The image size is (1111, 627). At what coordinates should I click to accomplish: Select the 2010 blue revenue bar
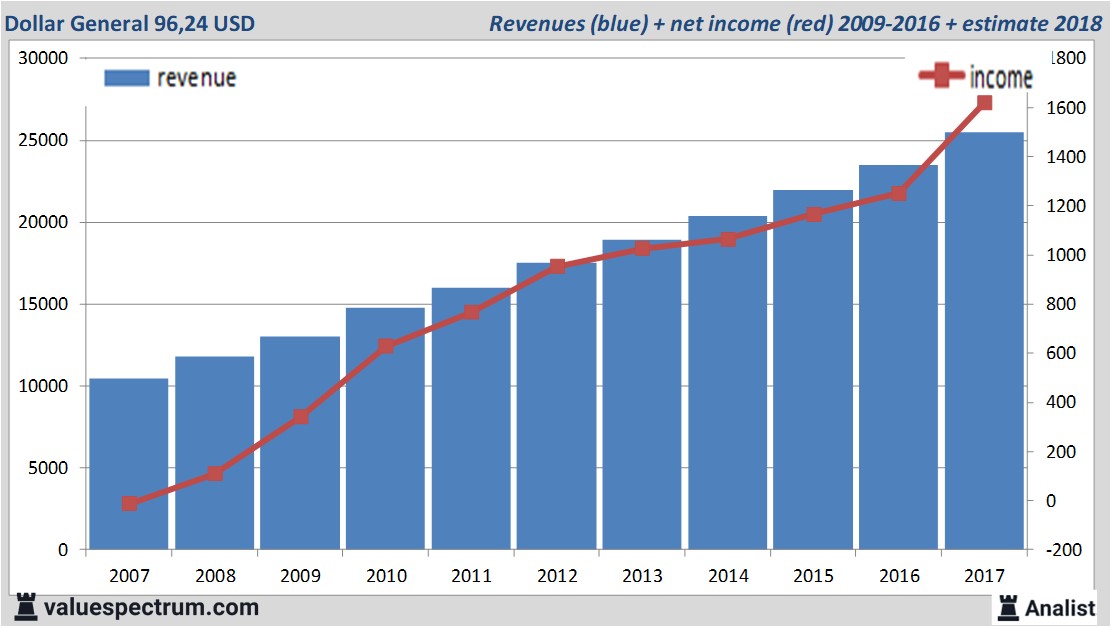(x=385, y=429)
